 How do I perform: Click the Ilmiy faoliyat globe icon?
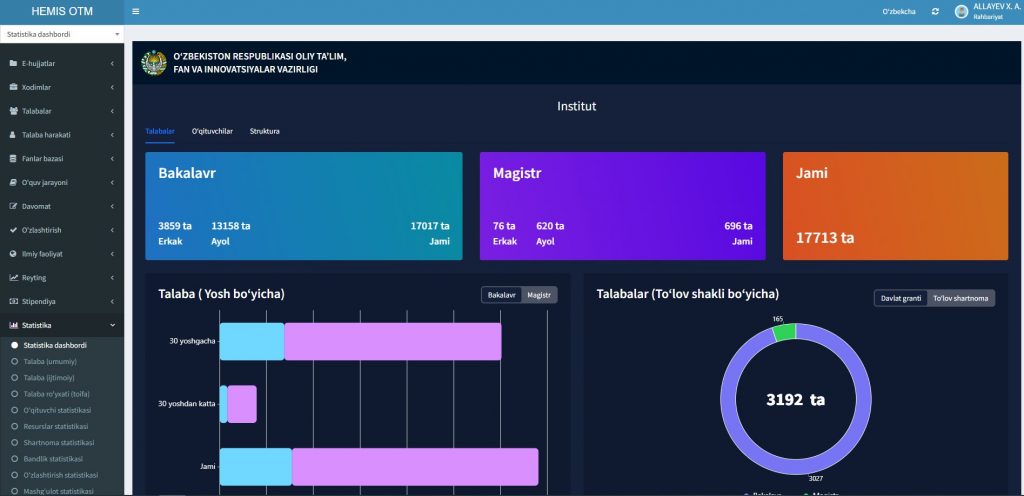13,254
